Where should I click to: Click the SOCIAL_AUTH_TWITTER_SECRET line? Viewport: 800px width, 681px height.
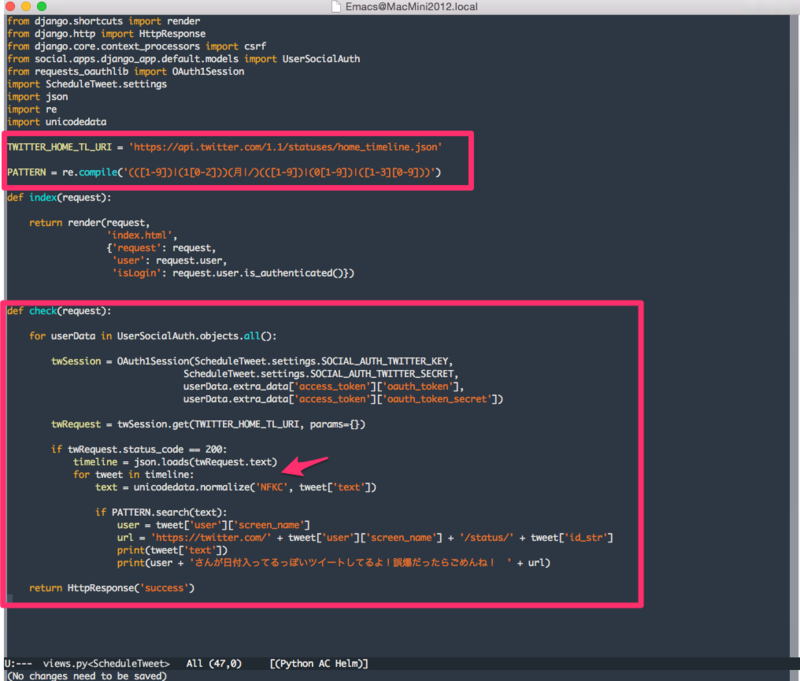(x=321, y=374)
